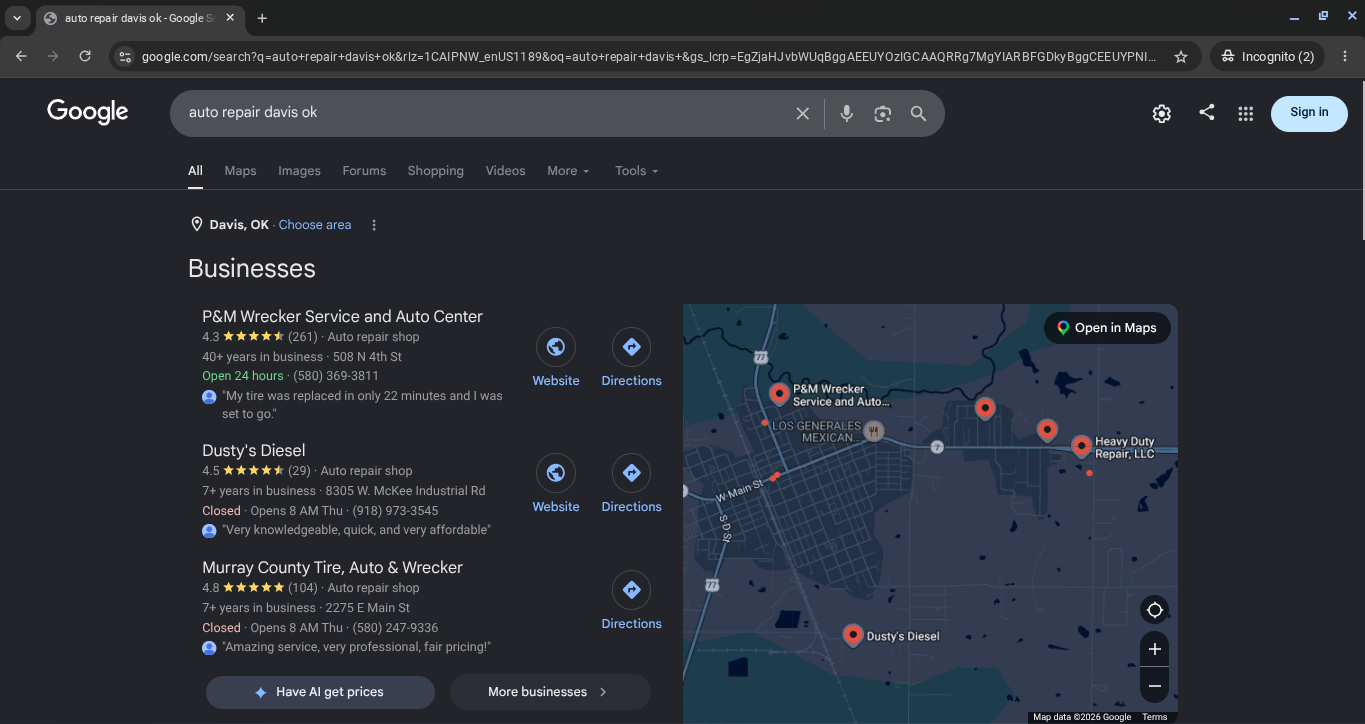Click the page vertical scrollbar
This screenshot has height=724, width=1365.
(x=1361, y=160)
